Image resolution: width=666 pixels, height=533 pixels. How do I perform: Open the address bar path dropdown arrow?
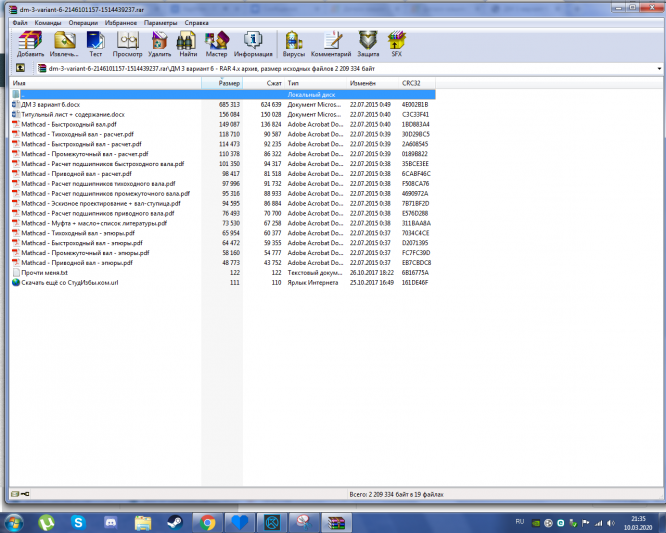pyautogui.click(x=659, y=68)
